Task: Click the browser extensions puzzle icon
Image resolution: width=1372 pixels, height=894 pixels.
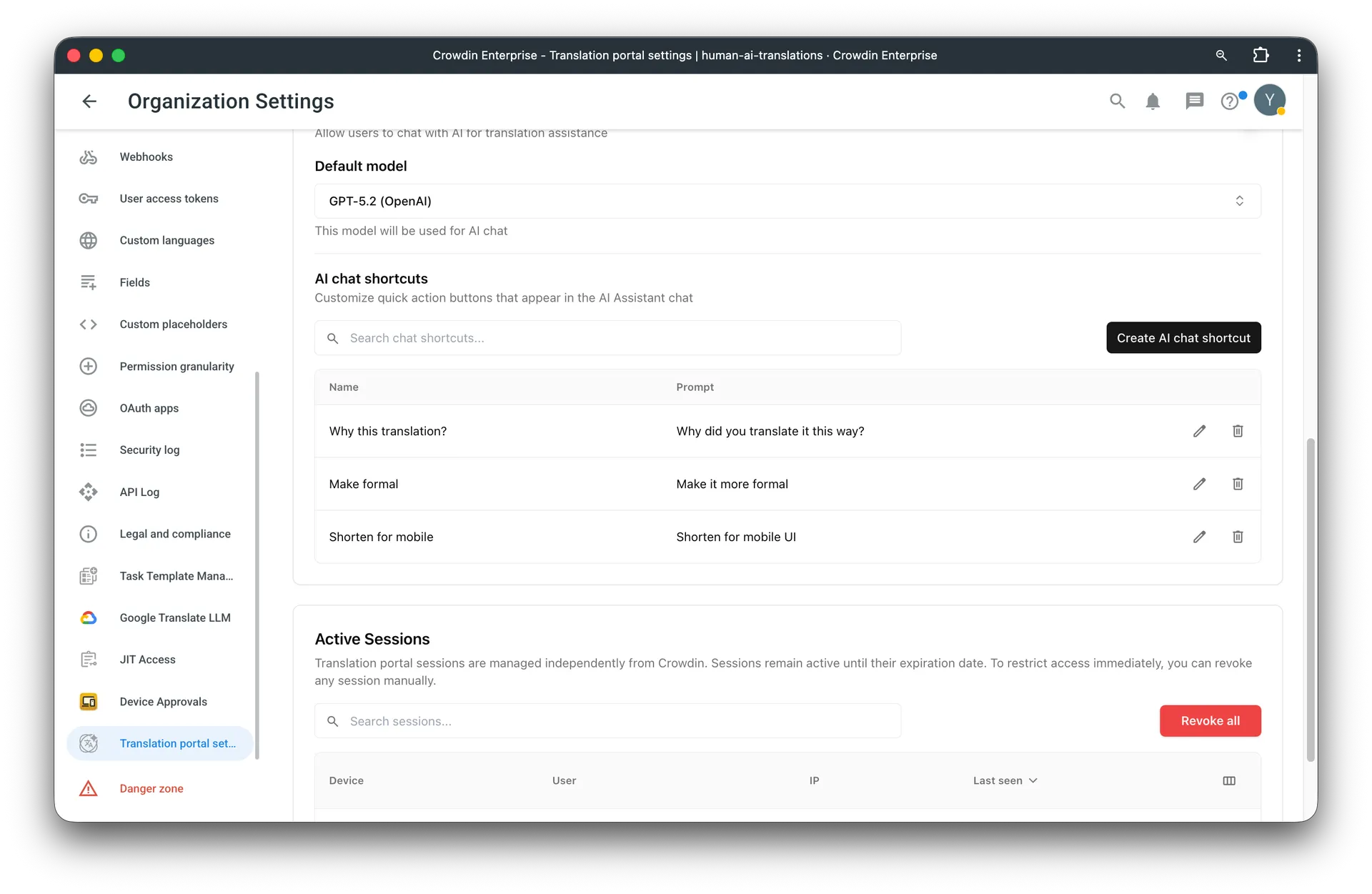Action: [x=1261, y=55]
